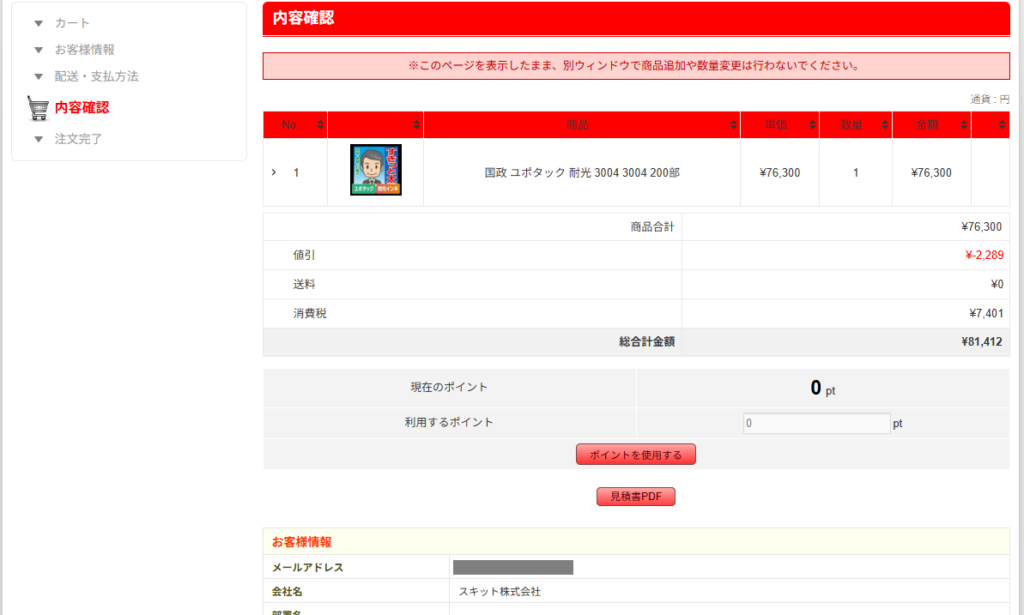Click the 消費税 value ¥7,401
This screenshot has height=615, width=1024.
click(x=986, y=313)
